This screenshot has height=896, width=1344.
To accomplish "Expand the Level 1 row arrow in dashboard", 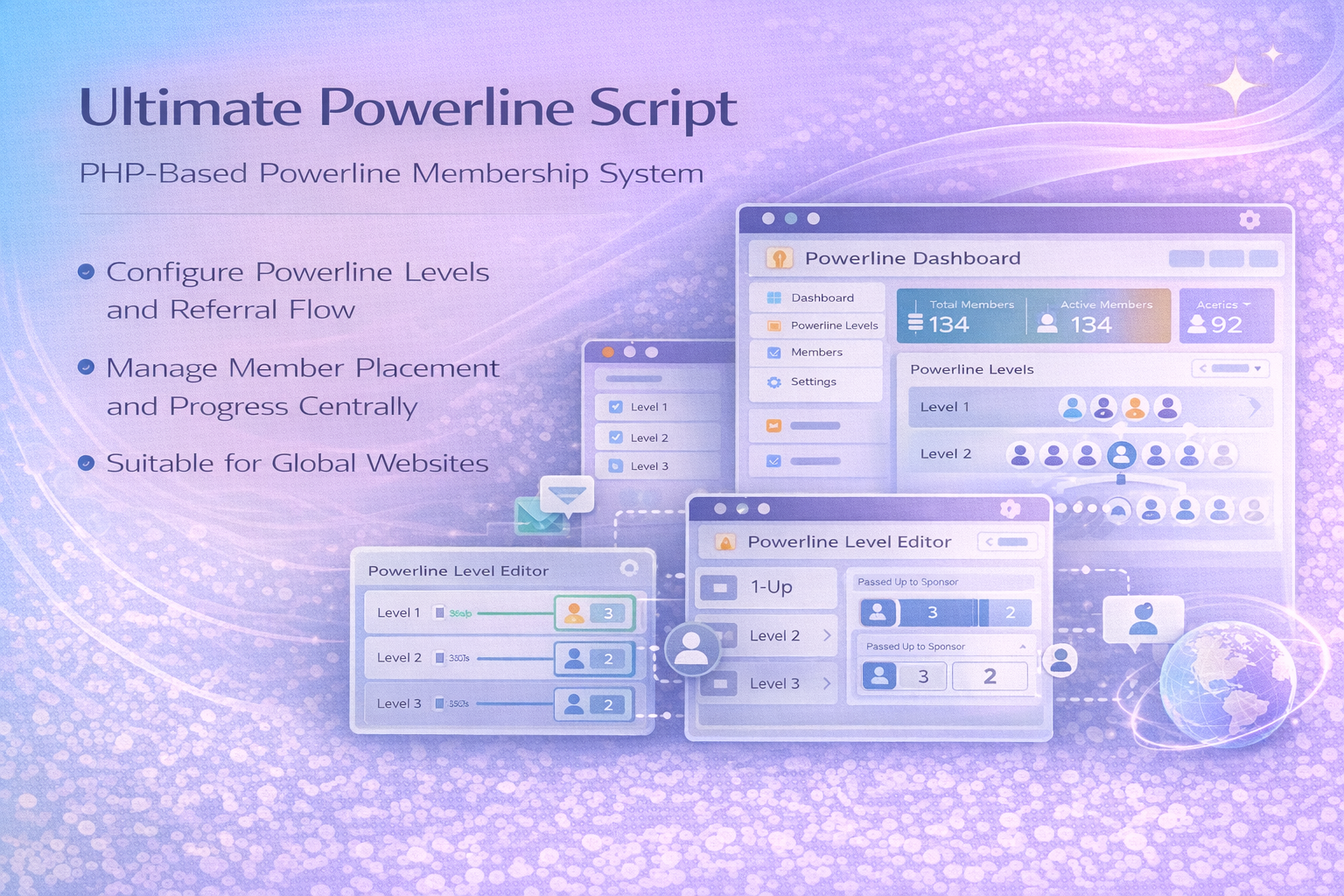I will pyautogui.click(x=1254, y=407).
